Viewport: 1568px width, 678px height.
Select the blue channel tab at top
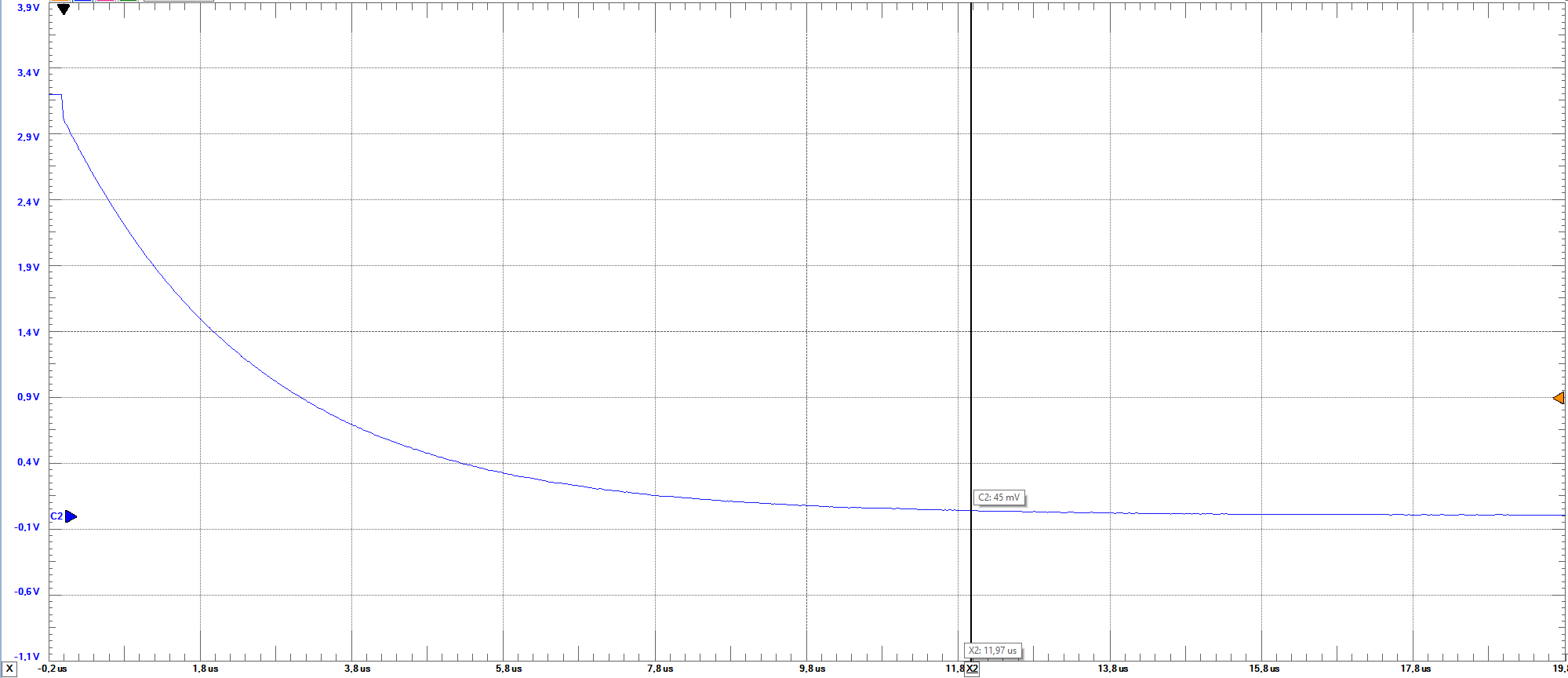pos(82,1)
